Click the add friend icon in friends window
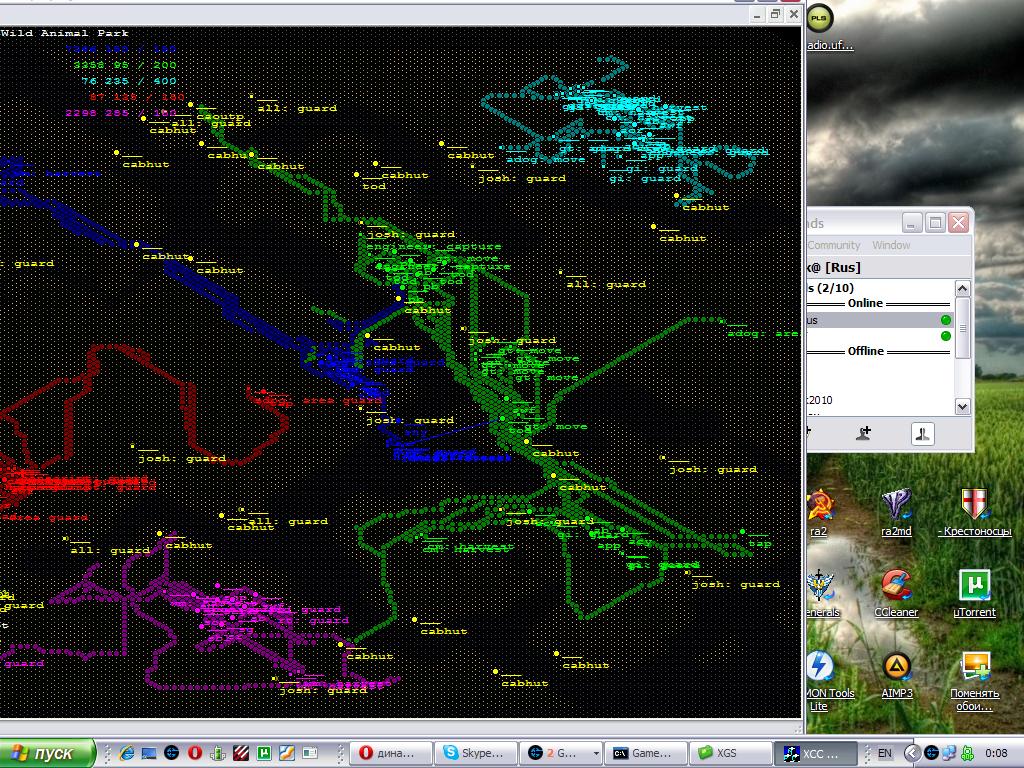Viewport: 1024px width, 768px height. coord(863,433)
